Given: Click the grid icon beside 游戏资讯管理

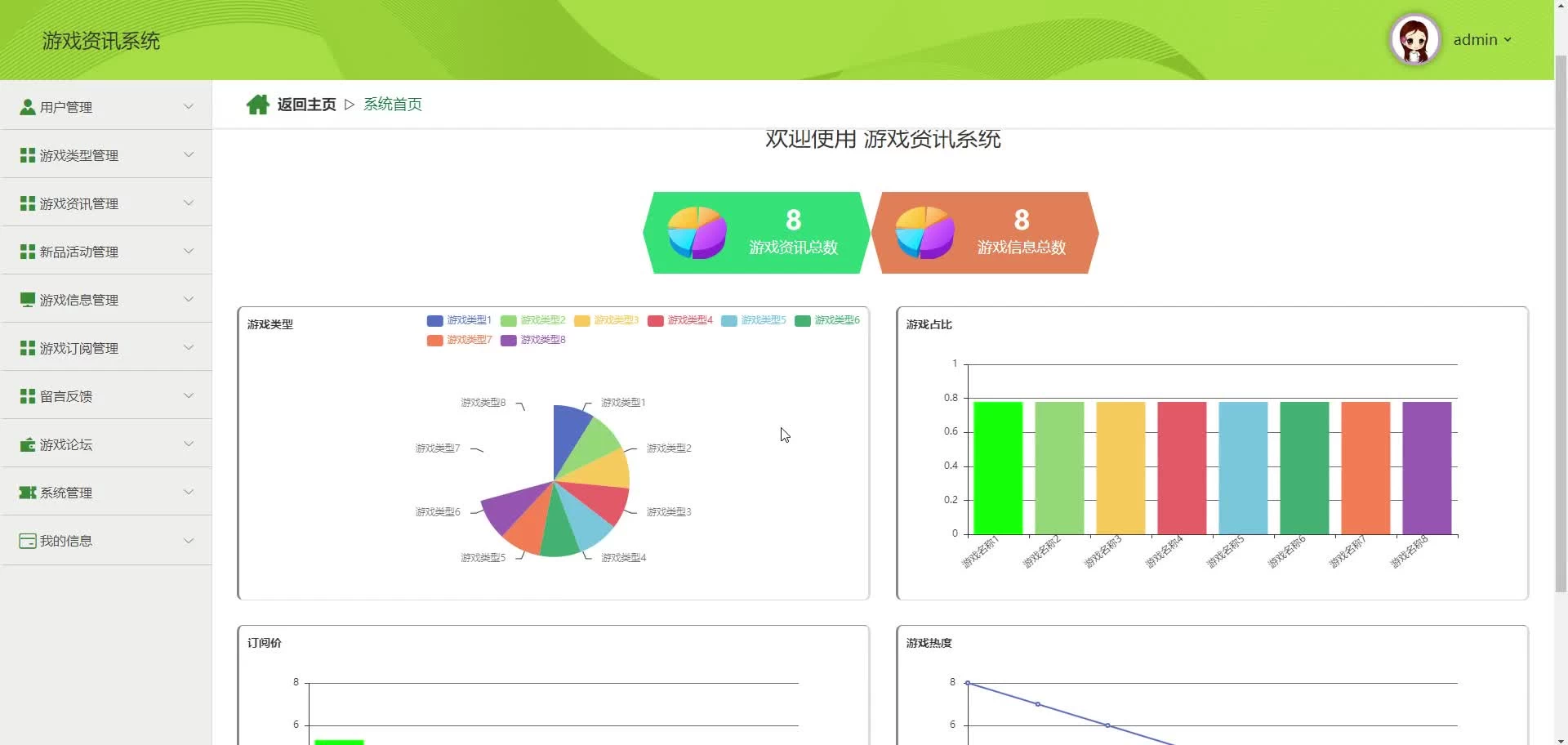Looking at the screenshot, I should pos(28,203).
